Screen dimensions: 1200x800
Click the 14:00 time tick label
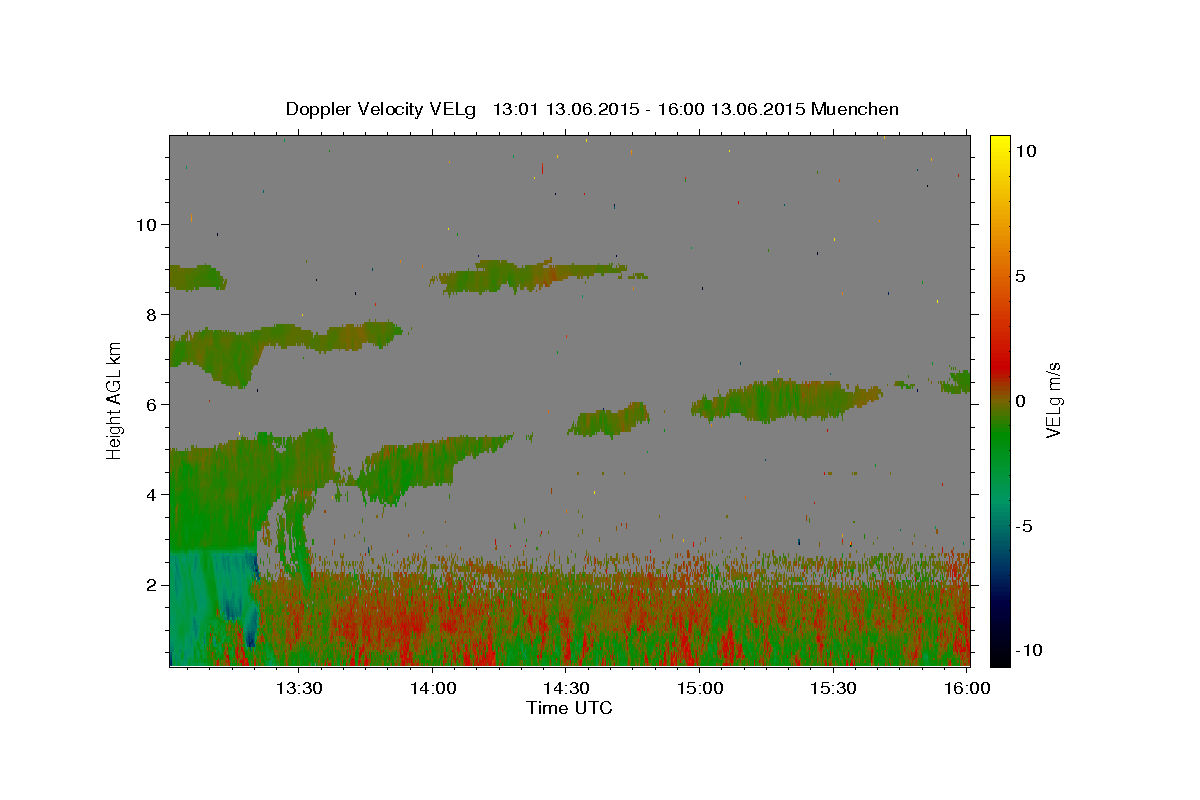point(433,688)
